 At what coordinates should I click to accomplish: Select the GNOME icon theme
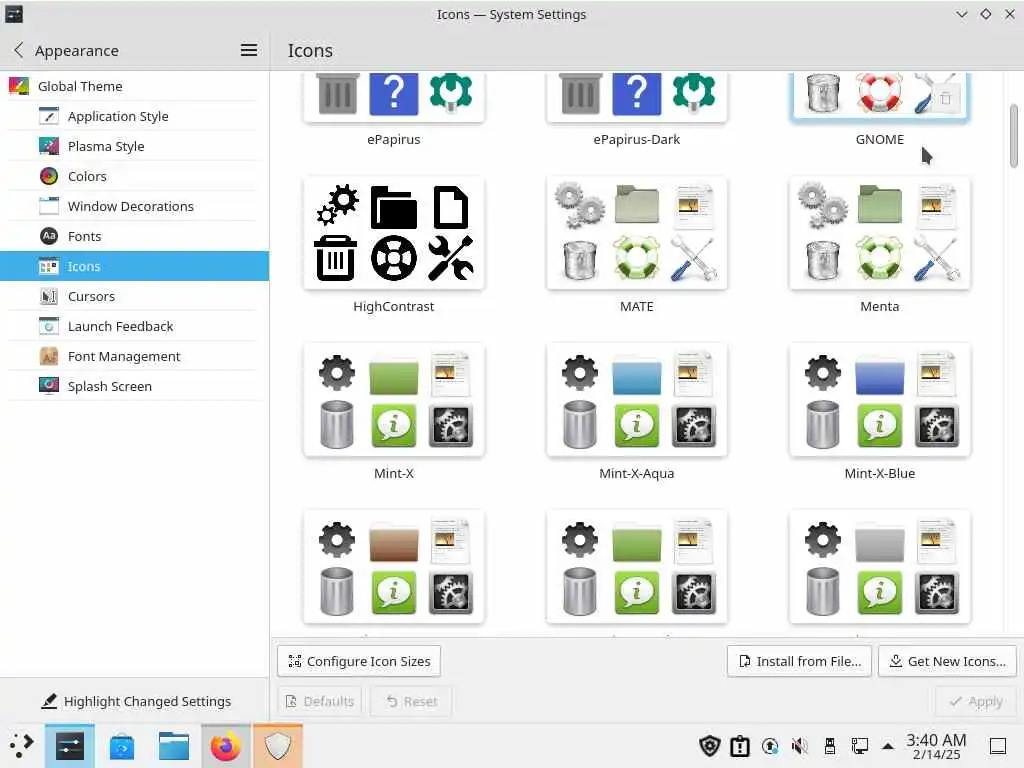click(880, 97)
